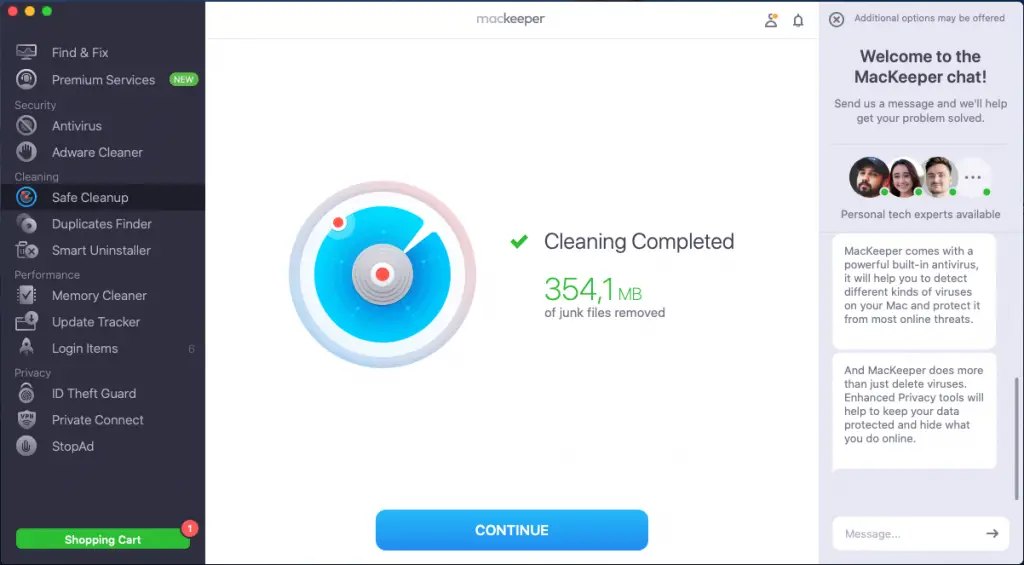Screen dimensions: 1024x565
Task: Click the green fullscreen window button
Action: [x=46, y=11]
